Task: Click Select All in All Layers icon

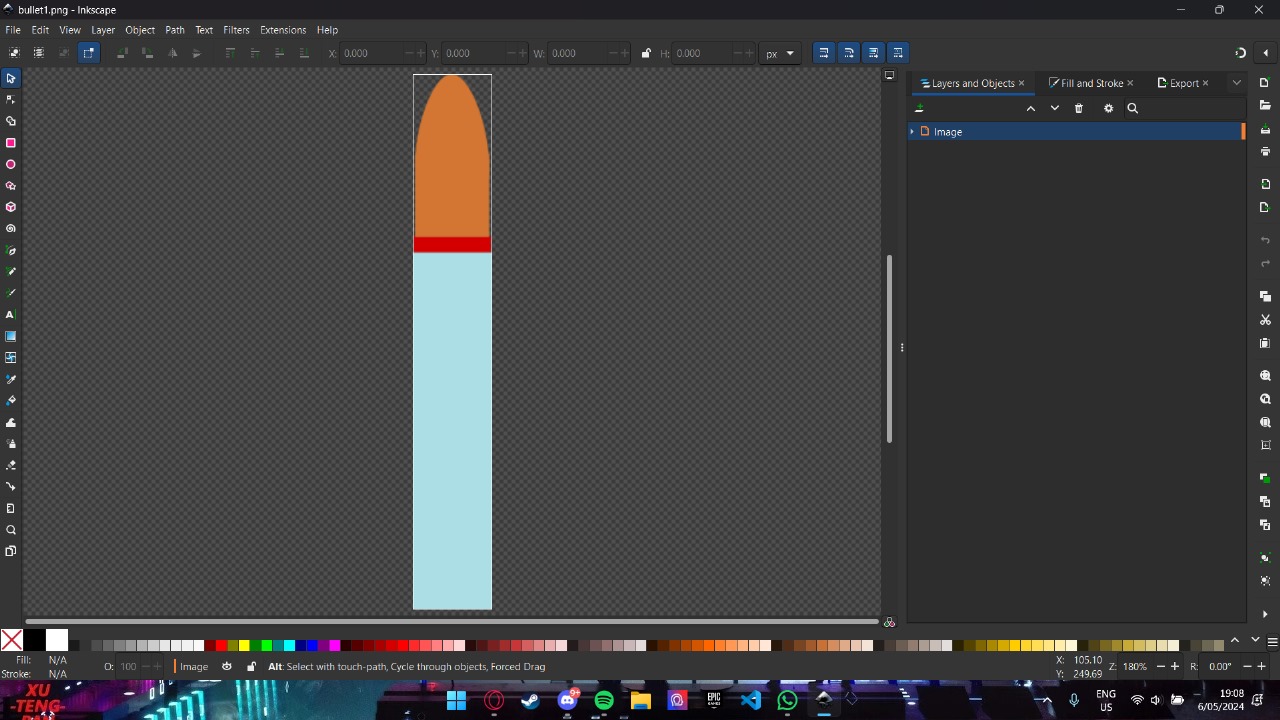Action: click(x=39, y=53)
